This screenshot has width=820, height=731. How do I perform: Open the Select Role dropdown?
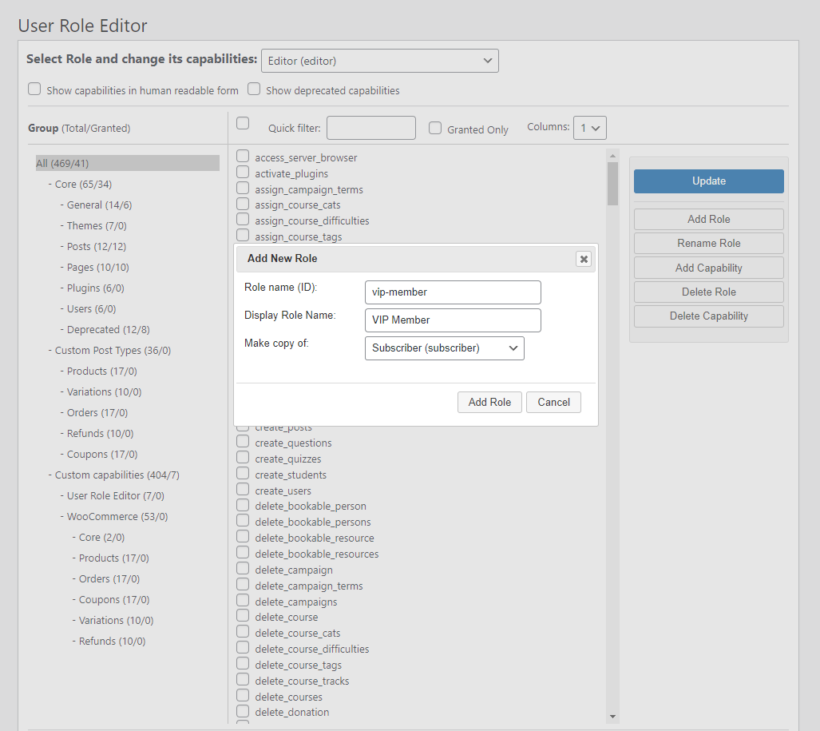point(379,61)
